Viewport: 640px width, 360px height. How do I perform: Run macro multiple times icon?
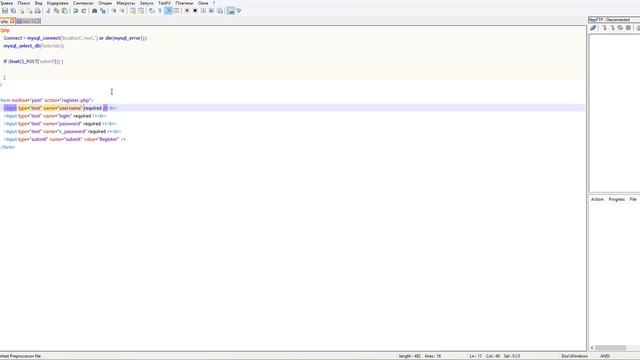(x=211, y=11)
